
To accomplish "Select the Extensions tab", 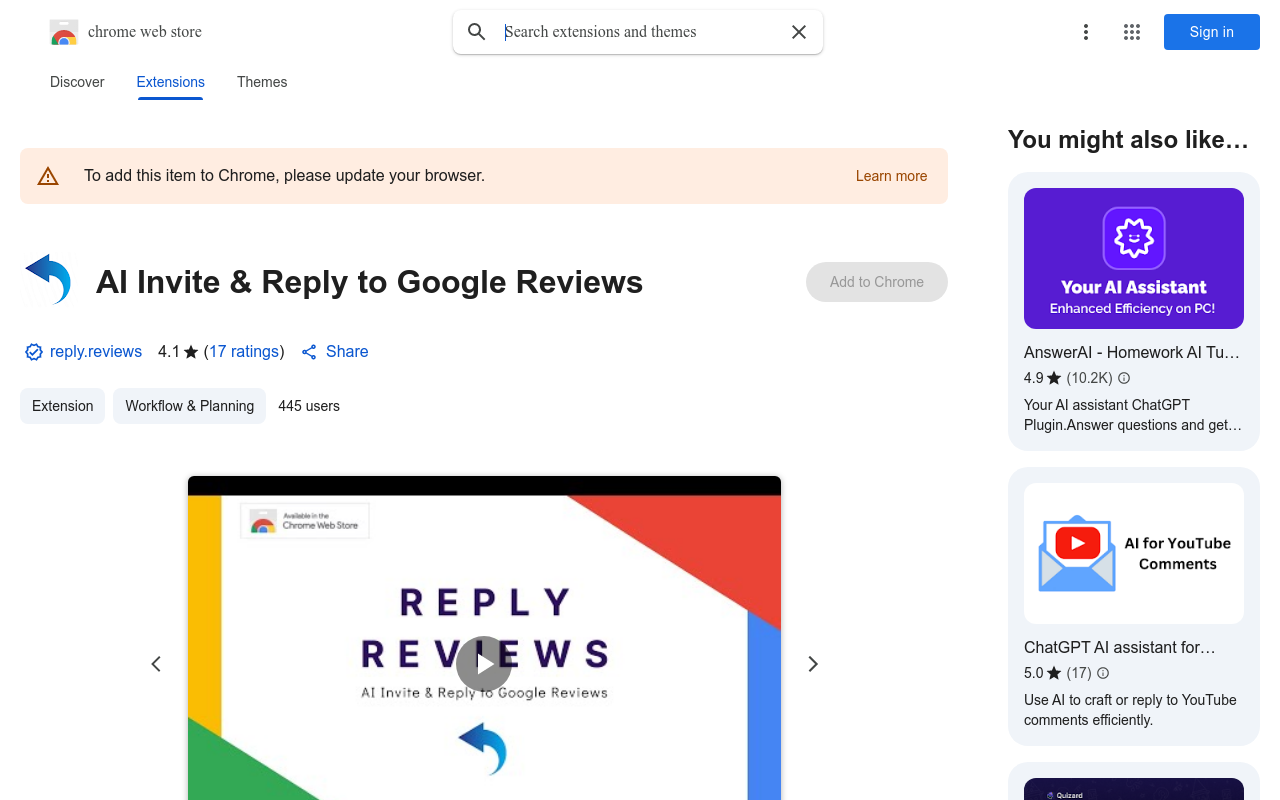I will click(171, 82).
